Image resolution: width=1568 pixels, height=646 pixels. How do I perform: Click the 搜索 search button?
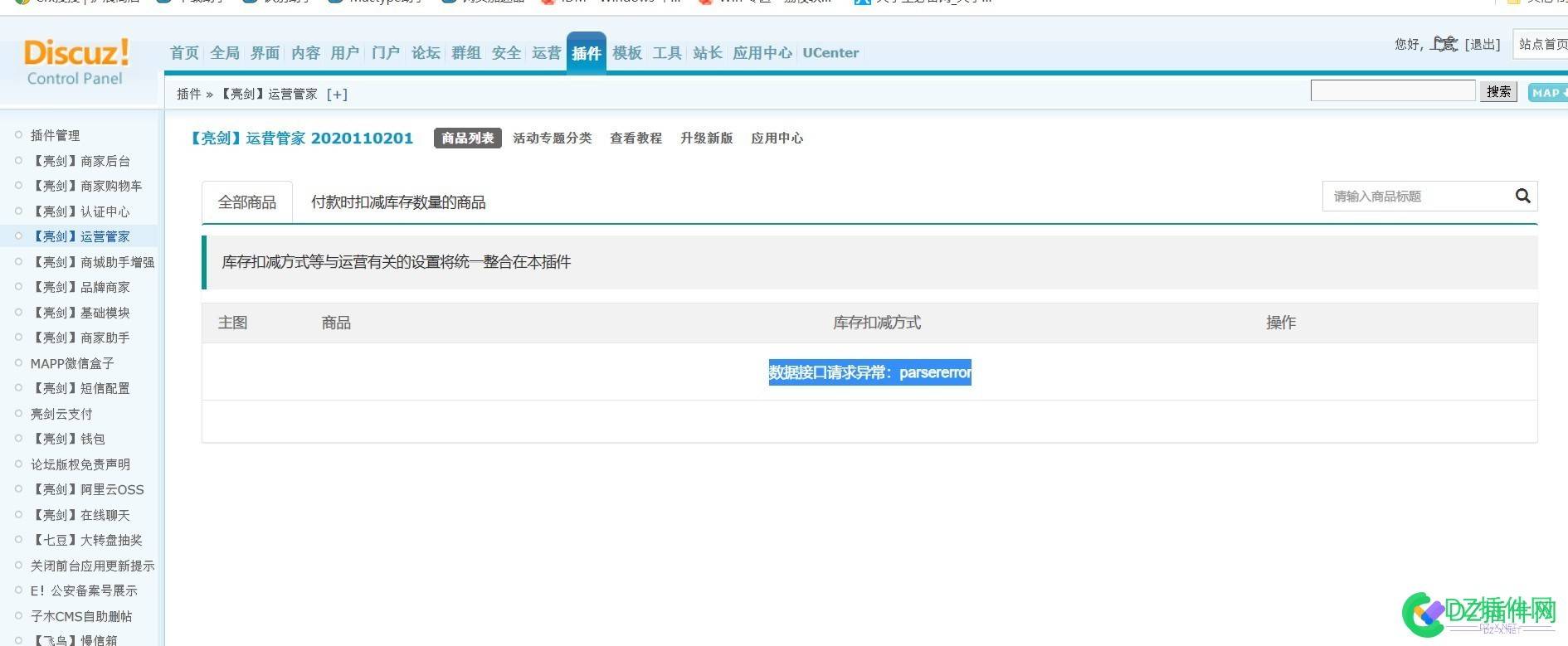click(x=1498, y=92)
